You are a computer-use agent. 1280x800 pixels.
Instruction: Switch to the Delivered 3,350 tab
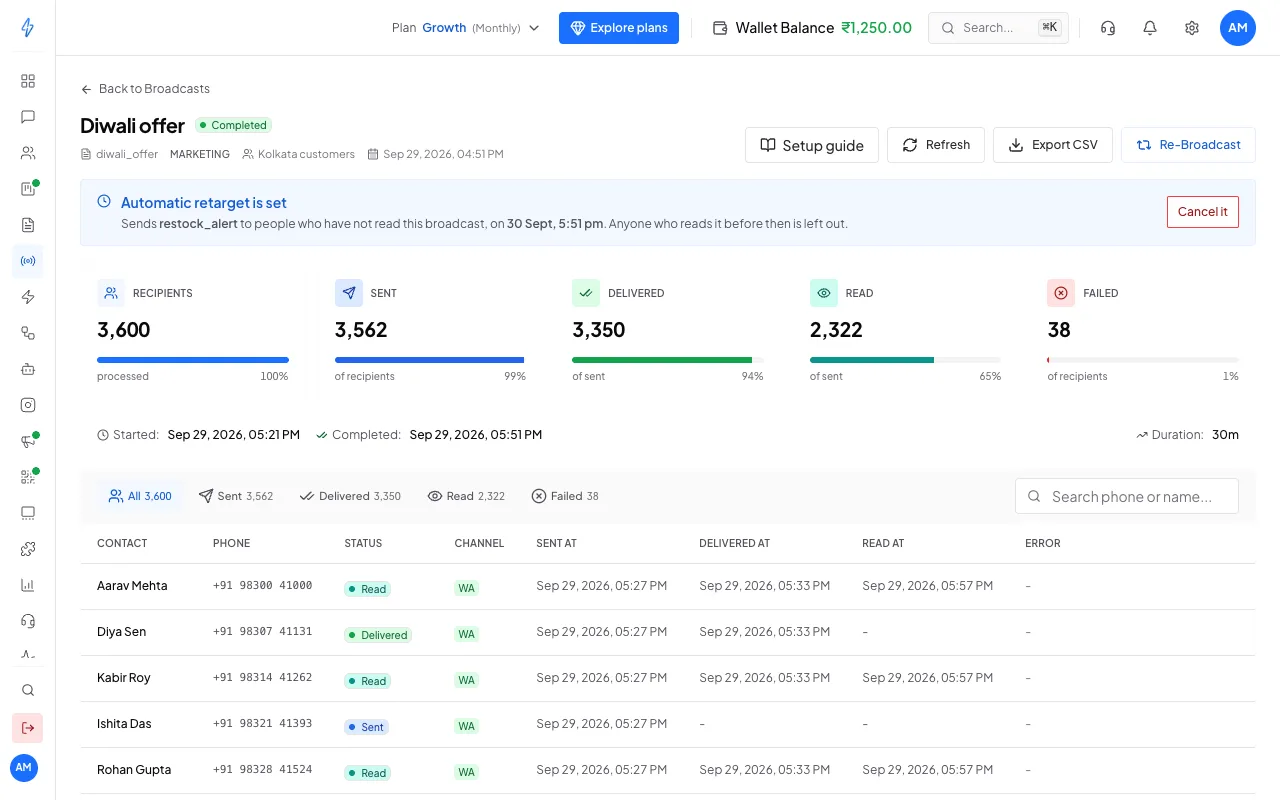click(x=350, y=496)
